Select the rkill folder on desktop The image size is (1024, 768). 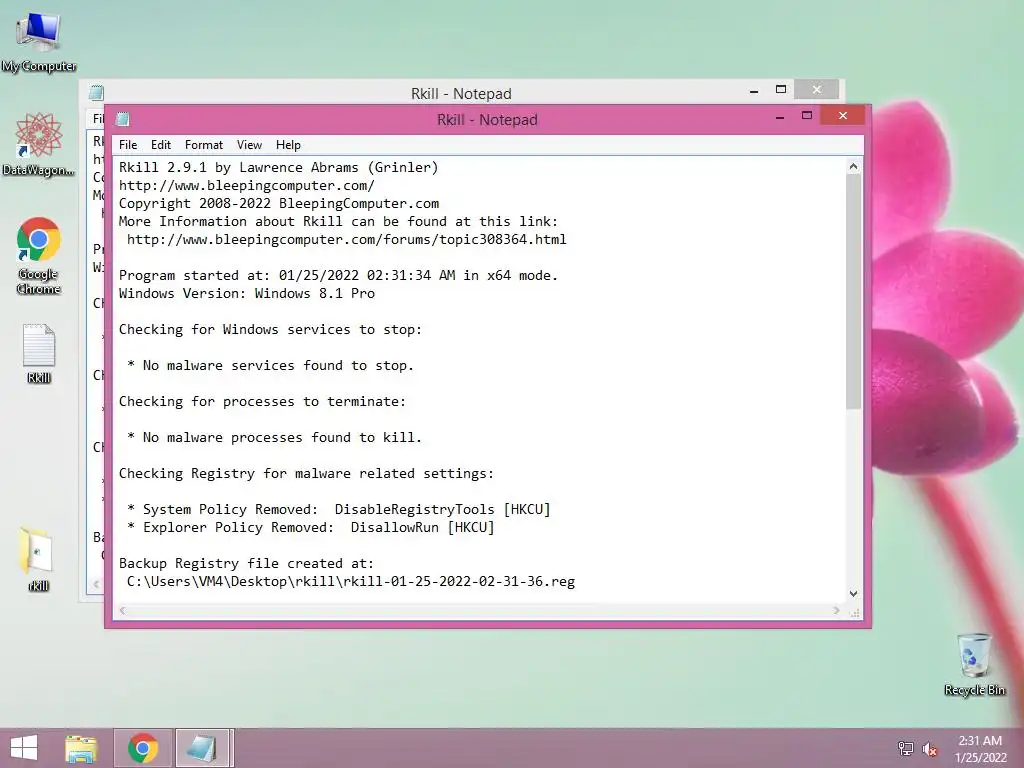[39, 559]
